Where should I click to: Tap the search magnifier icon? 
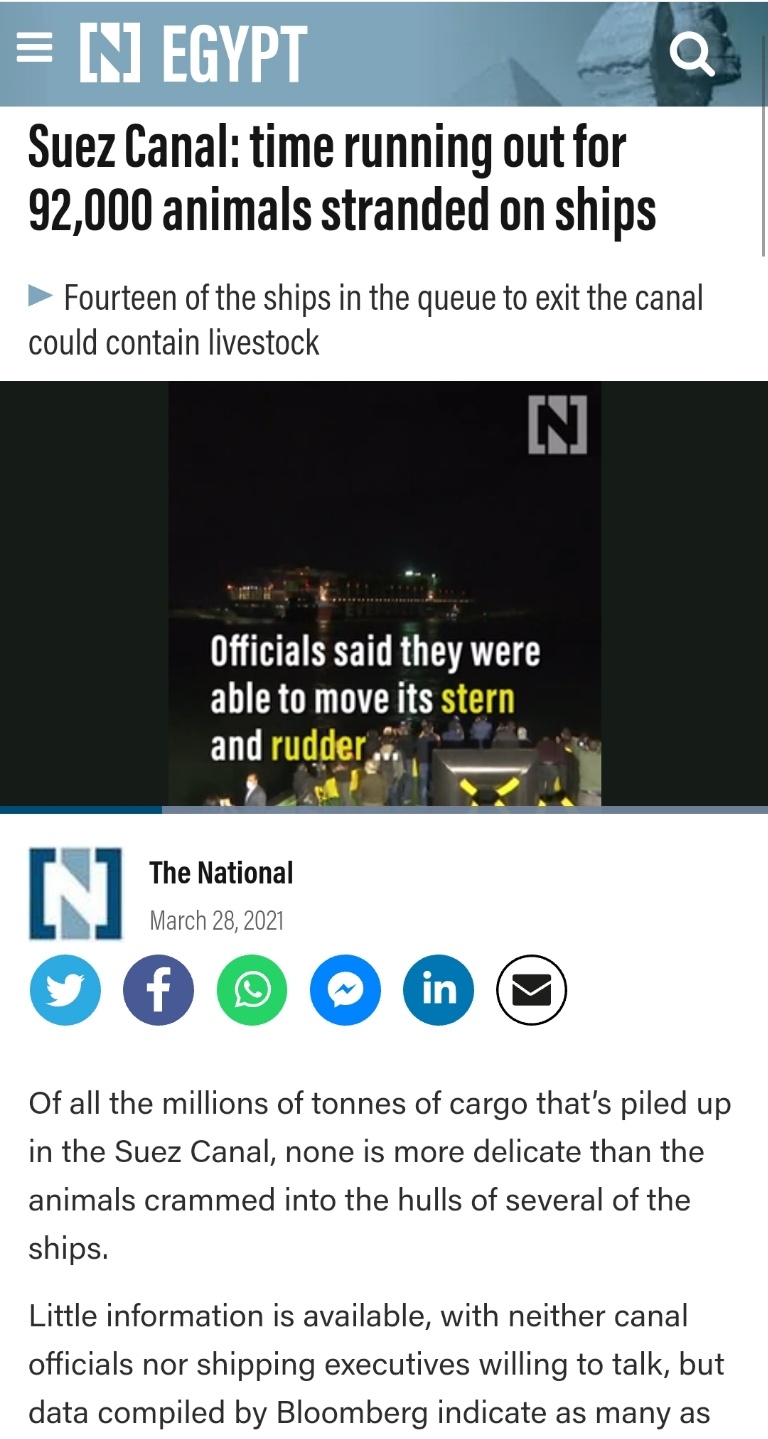click(x=692, y=52)
